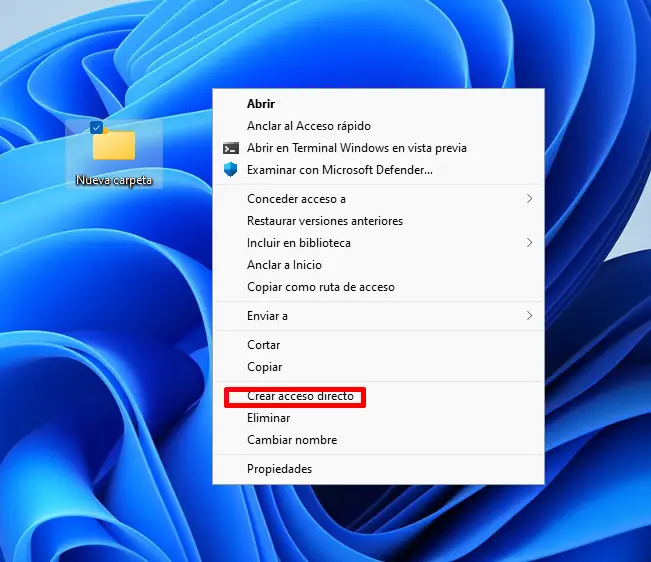651x562 pixels.
Task: Expand arrow next to Conceder acceso a
Action: [x=529, y=199]
